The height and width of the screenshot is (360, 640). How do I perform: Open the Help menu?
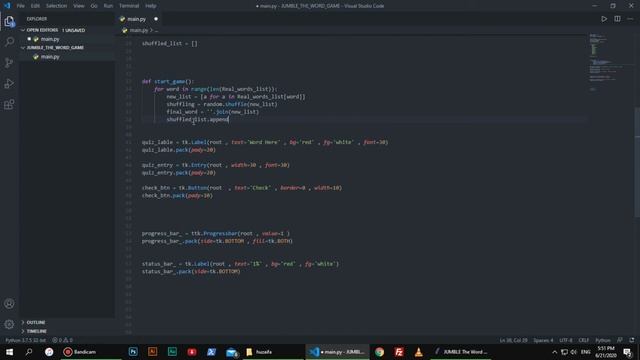click(151, 6)
